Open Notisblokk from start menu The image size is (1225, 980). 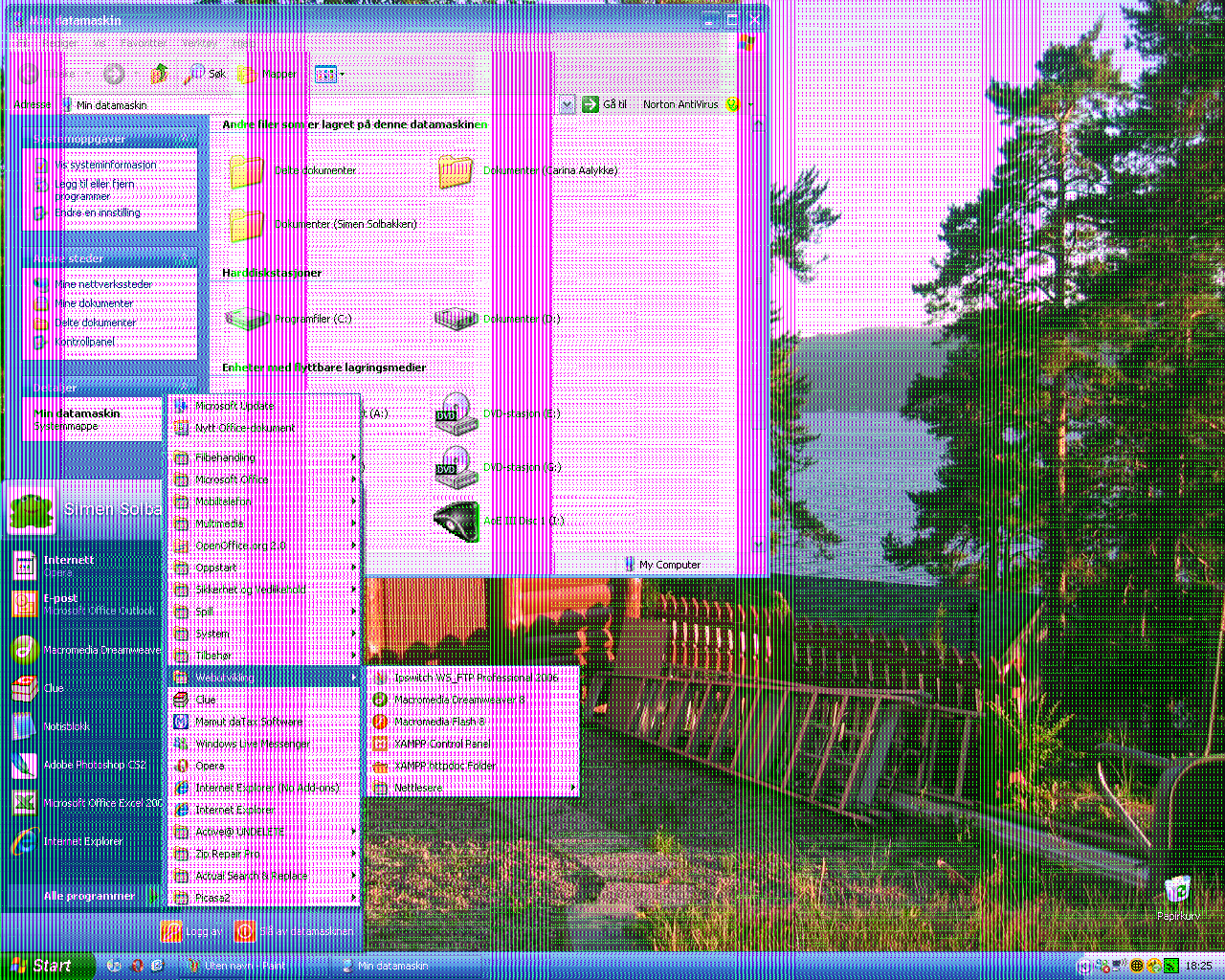point(84,726)
